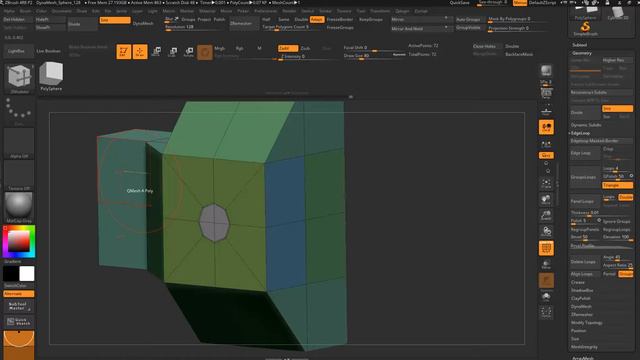The width and height of the screenshot is (640, 360).
Task: Select the Scale transform icon
Action: coord(173,52)
